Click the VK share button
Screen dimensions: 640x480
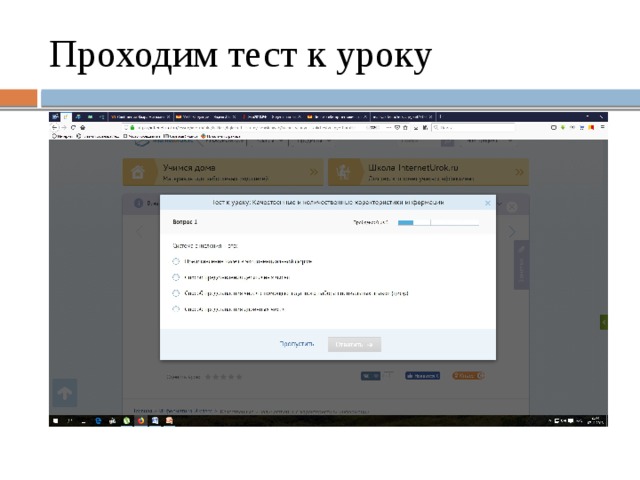point(371,376)
